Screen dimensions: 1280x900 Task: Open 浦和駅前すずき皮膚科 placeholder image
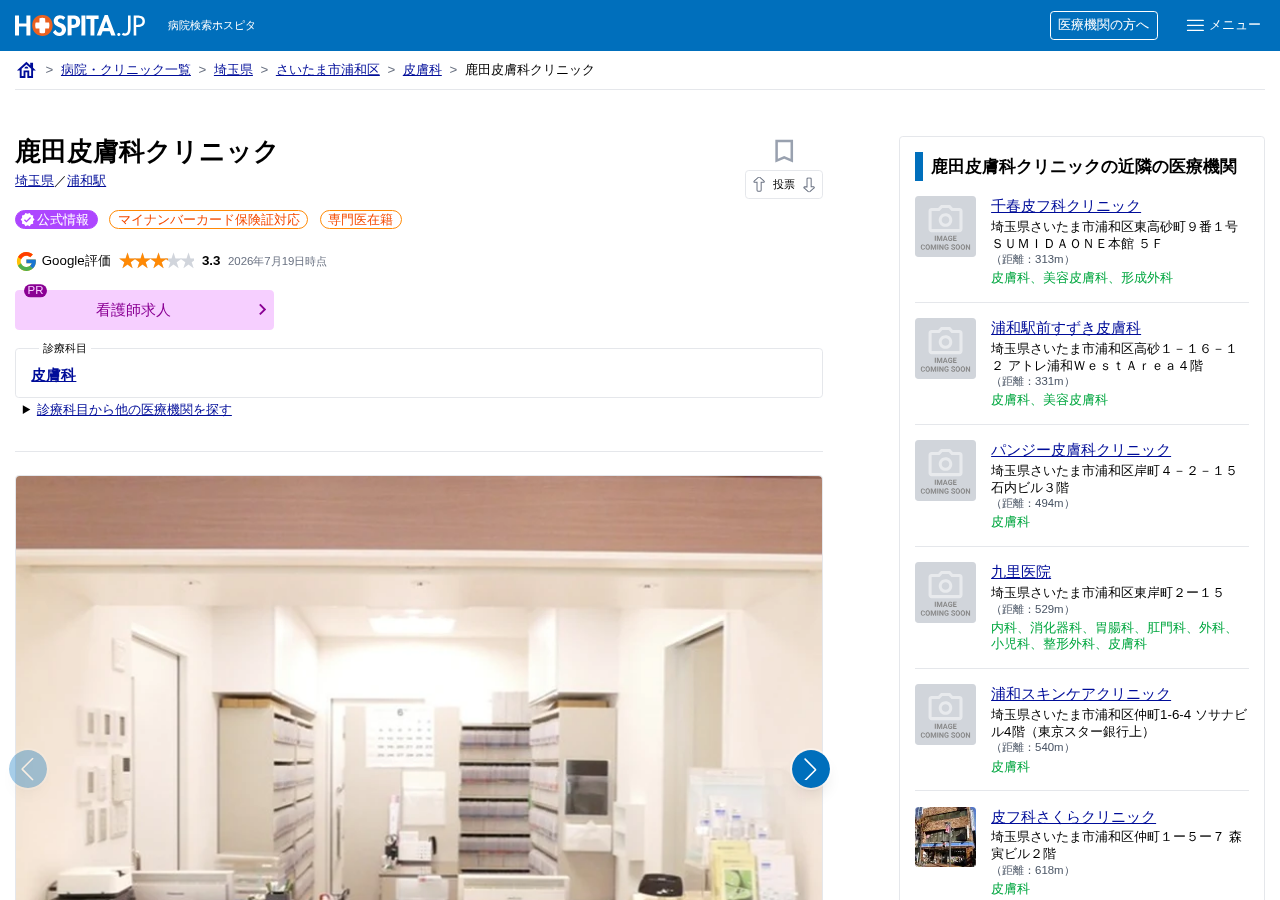pos(945,348)
